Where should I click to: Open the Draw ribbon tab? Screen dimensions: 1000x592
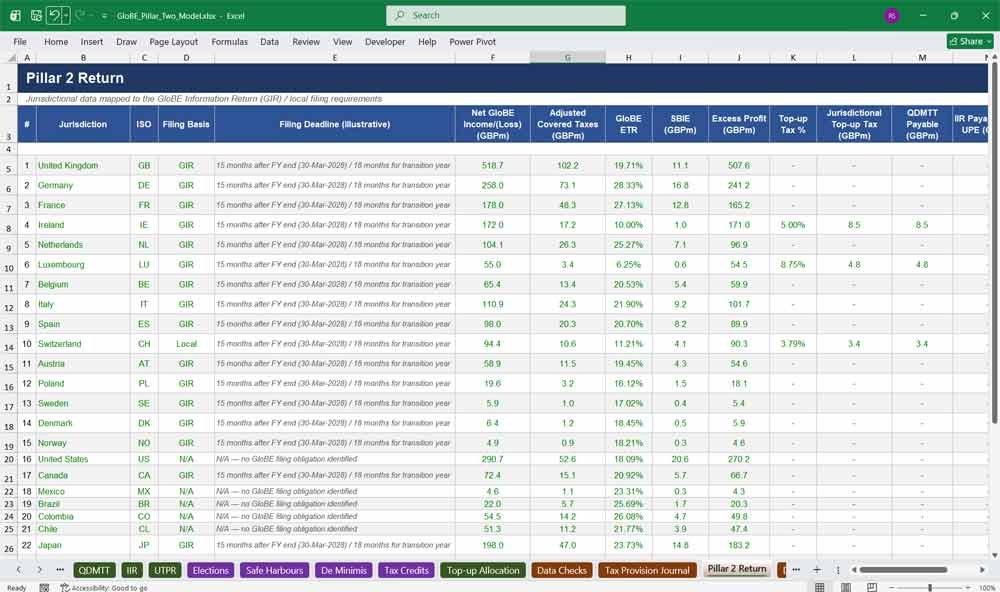(126, 41)
